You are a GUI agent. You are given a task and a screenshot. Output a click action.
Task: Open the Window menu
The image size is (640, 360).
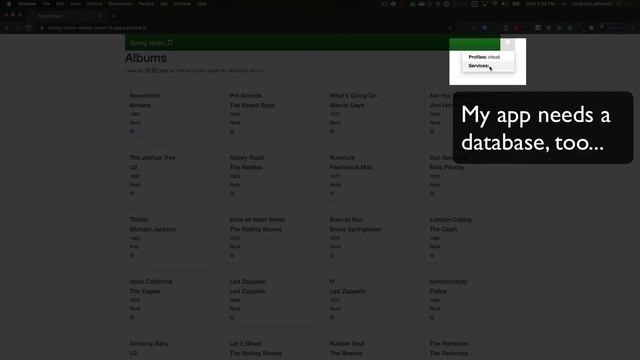182,4
